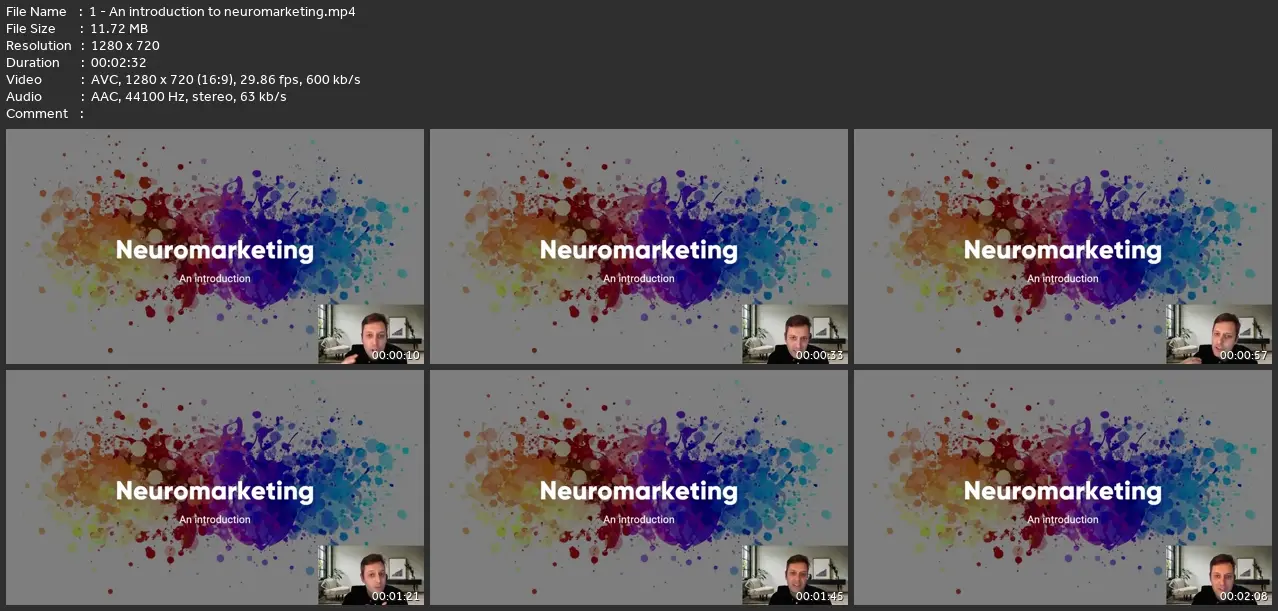Open the thumbnail timestamped 00:00:33
Image resolution: width=1278 pixels, height=611 pixels.
pyautogui.click(x=639, y=246)
